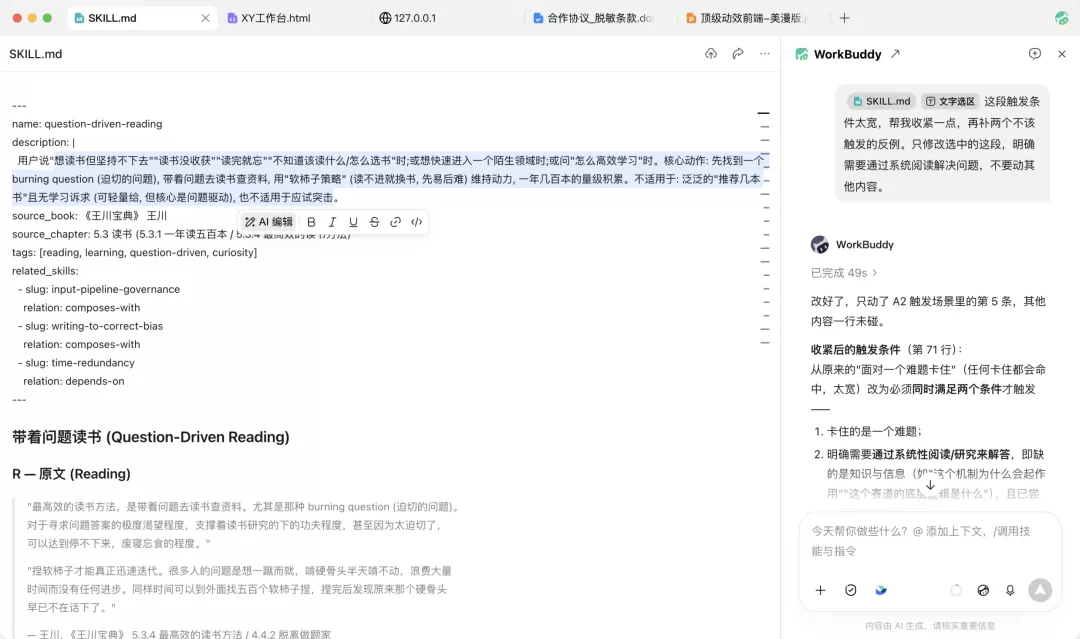Click the name: question-driven-reading line
Screen dimensions: 1080x639
click(87, 124)
